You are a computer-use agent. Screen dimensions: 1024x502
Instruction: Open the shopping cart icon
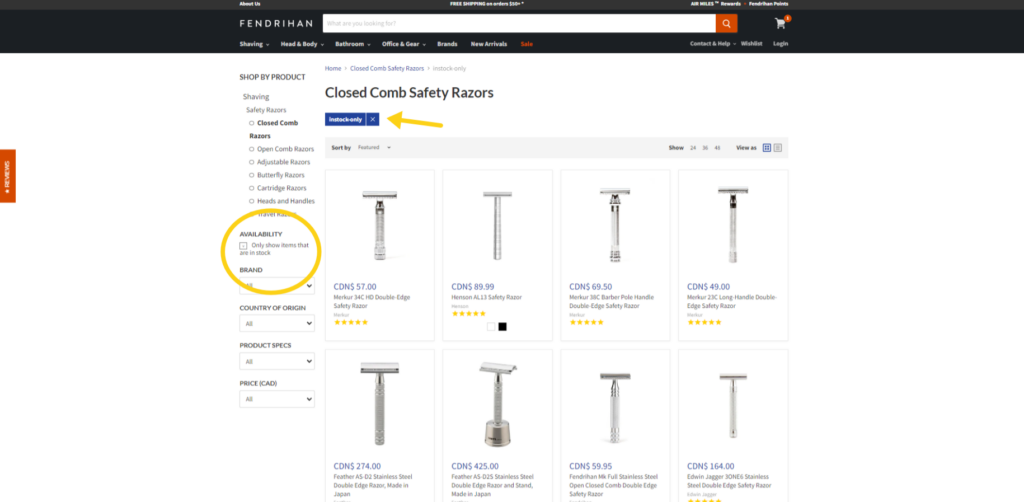(x=780, y=24)
